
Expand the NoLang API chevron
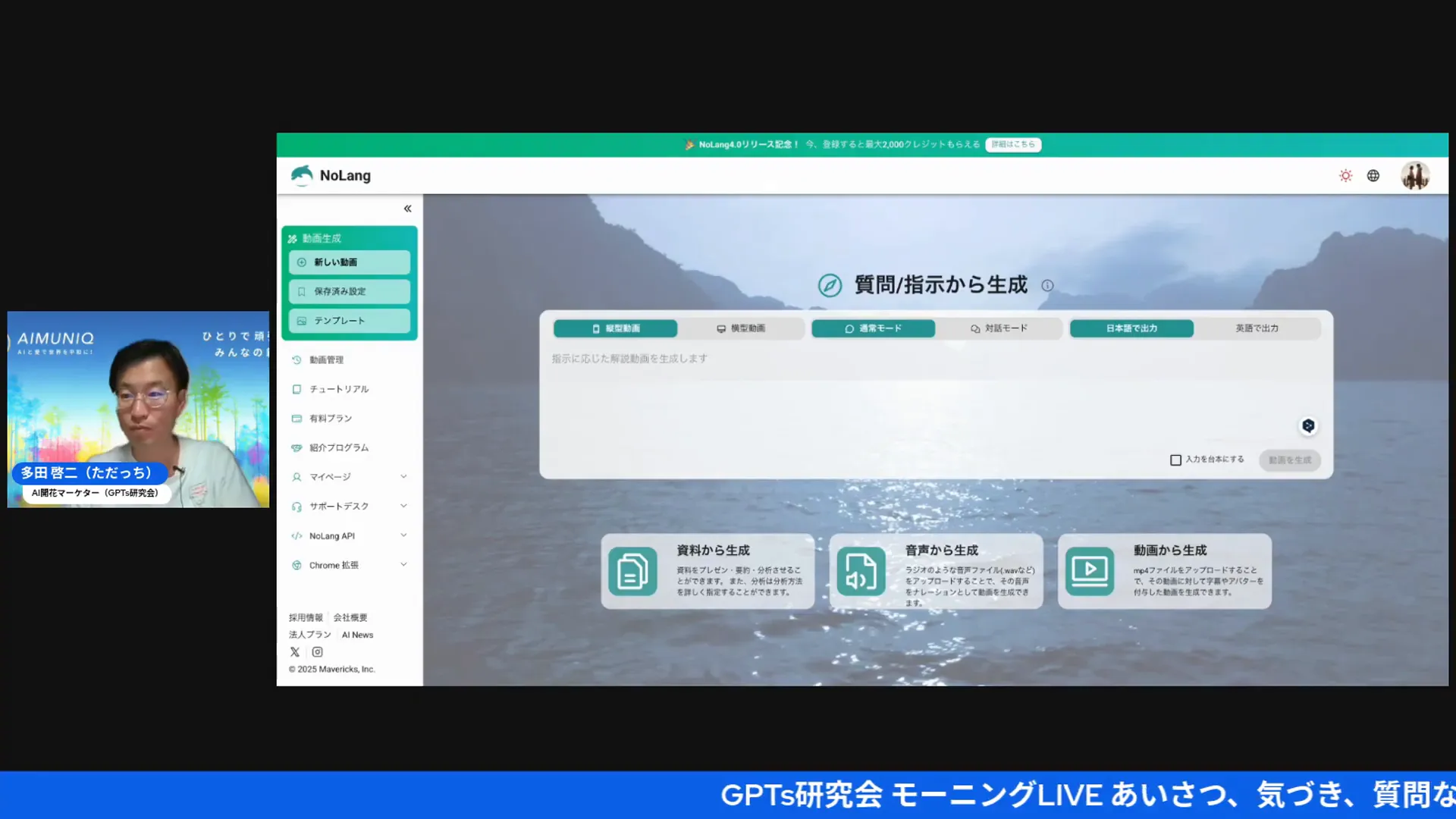(x=403, y=535)
